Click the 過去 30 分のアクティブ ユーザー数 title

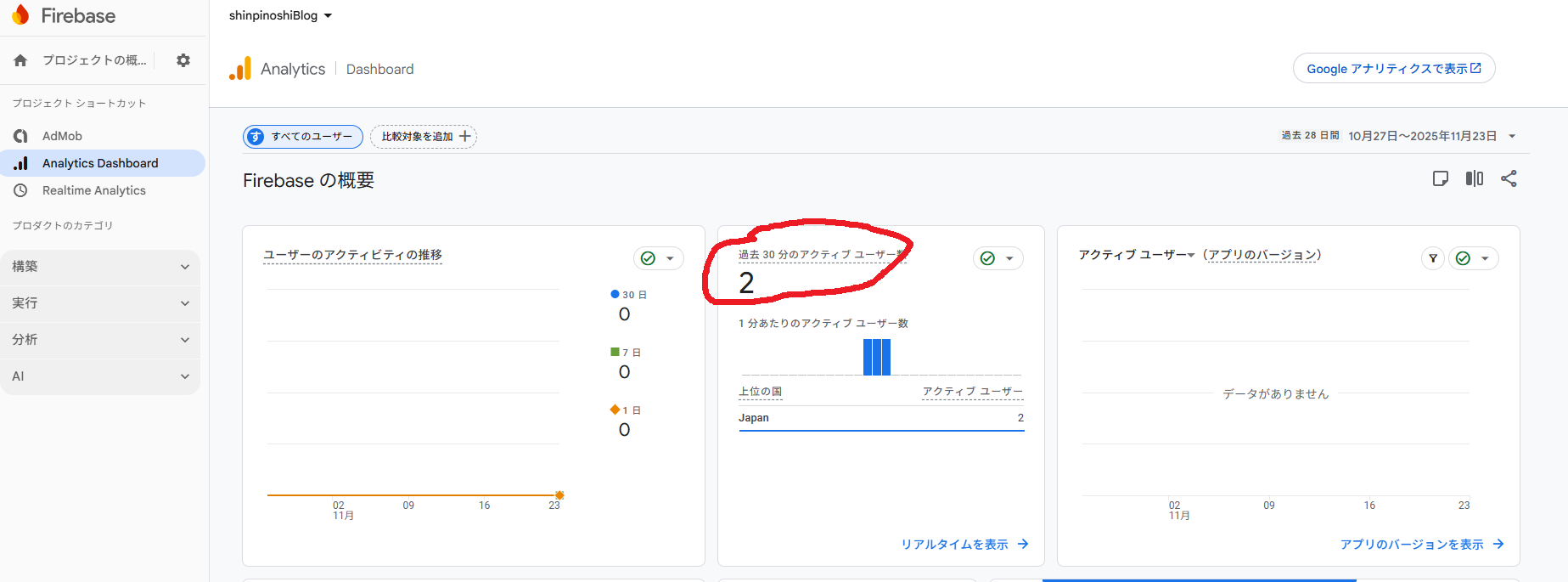pyautogui.click(x=822, y=255)
